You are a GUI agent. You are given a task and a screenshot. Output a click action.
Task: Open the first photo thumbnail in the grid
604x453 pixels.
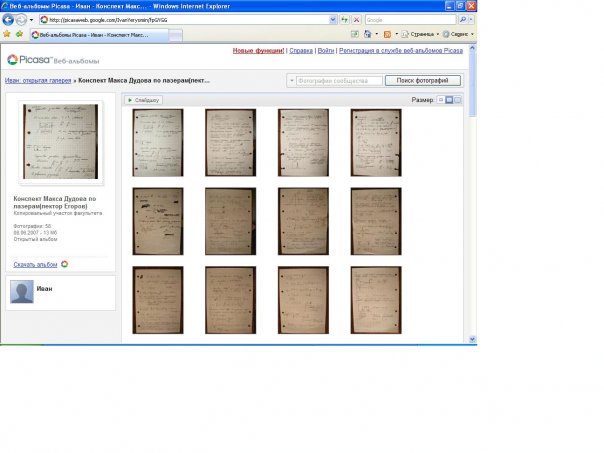click(158, 142)
